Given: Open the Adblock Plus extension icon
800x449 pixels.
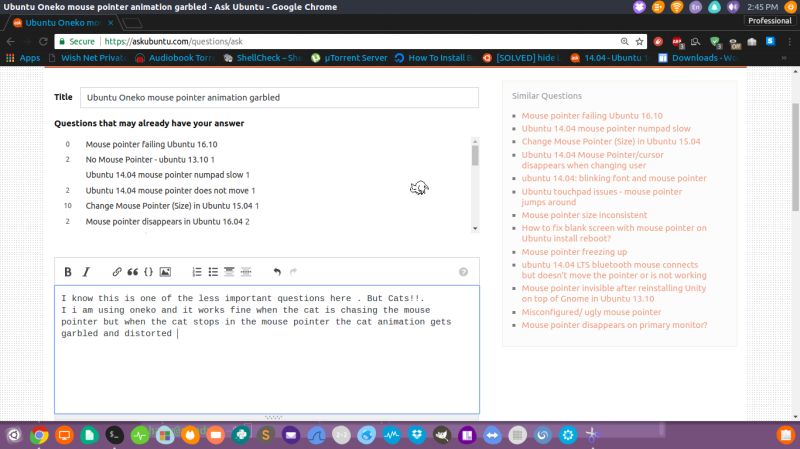Looking at the screenshot, I should 677,42.
